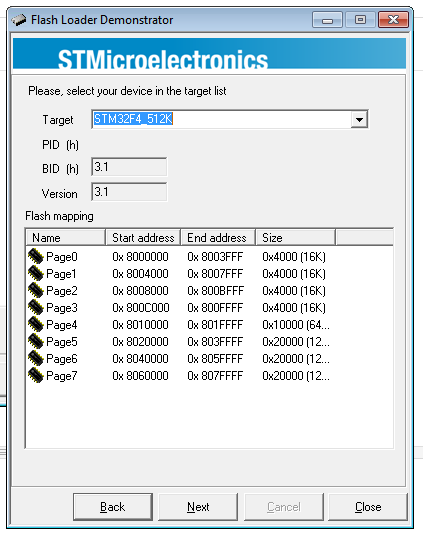Click Page4 size 0x10000 (64...
This screenshot has width=423, height=534.
point(296,325)
